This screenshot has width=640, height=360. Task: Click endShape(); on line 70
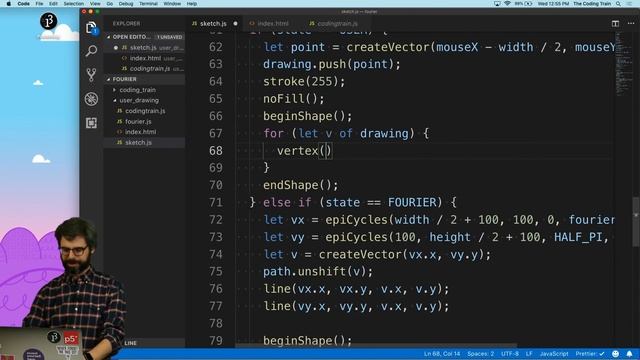pos(300,185)
